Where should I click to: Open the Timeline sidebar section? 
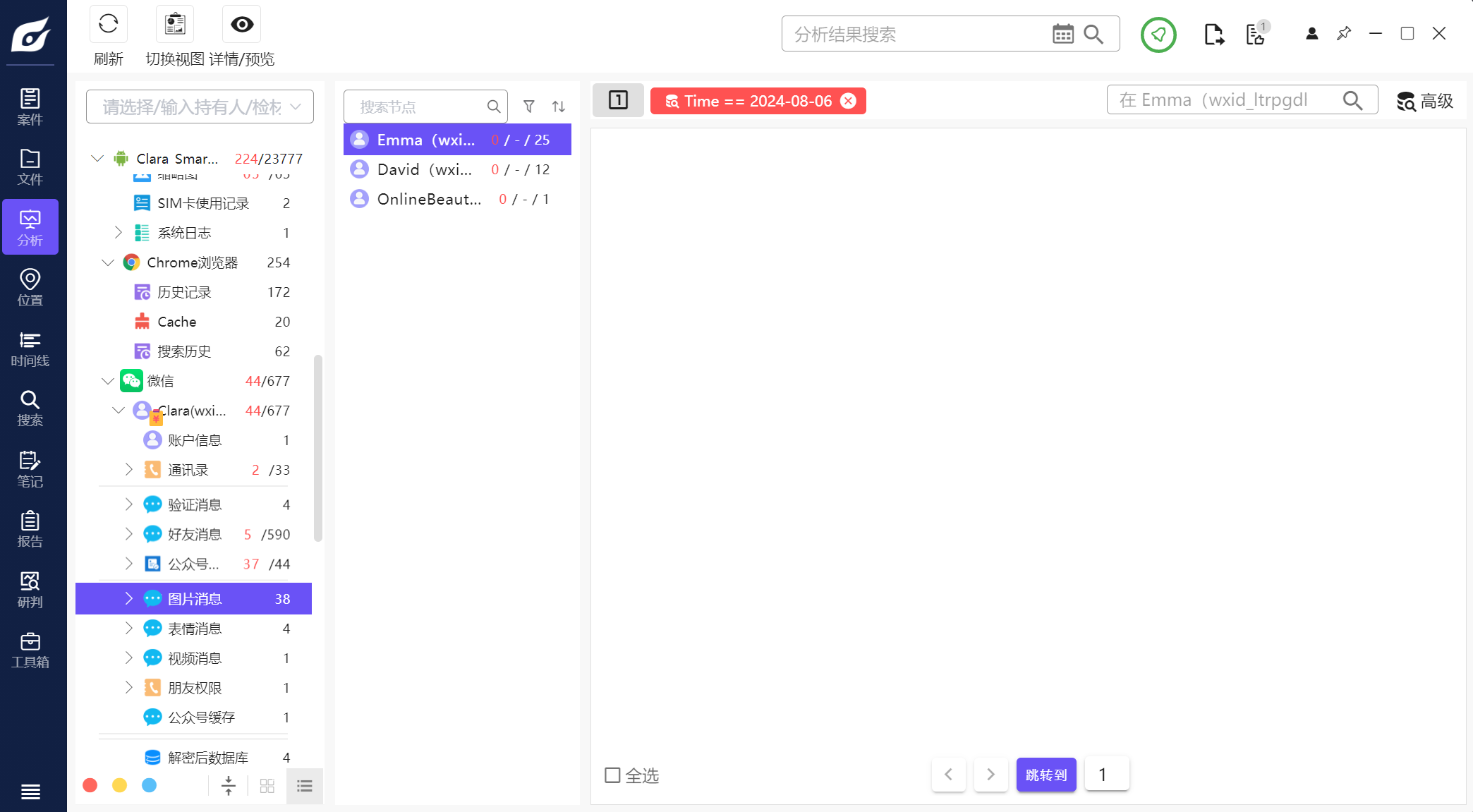coord(30,349)
